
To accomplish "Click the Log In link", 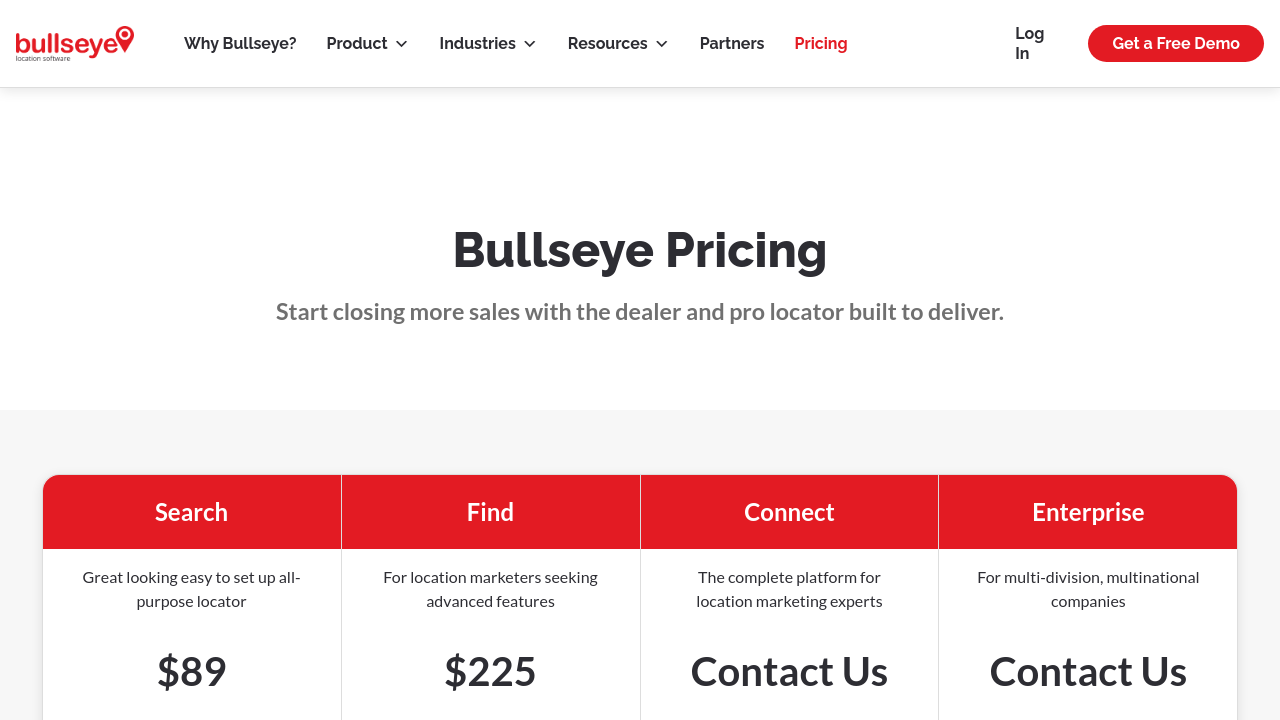I will pyautogui.click(x=1029, y=44).
